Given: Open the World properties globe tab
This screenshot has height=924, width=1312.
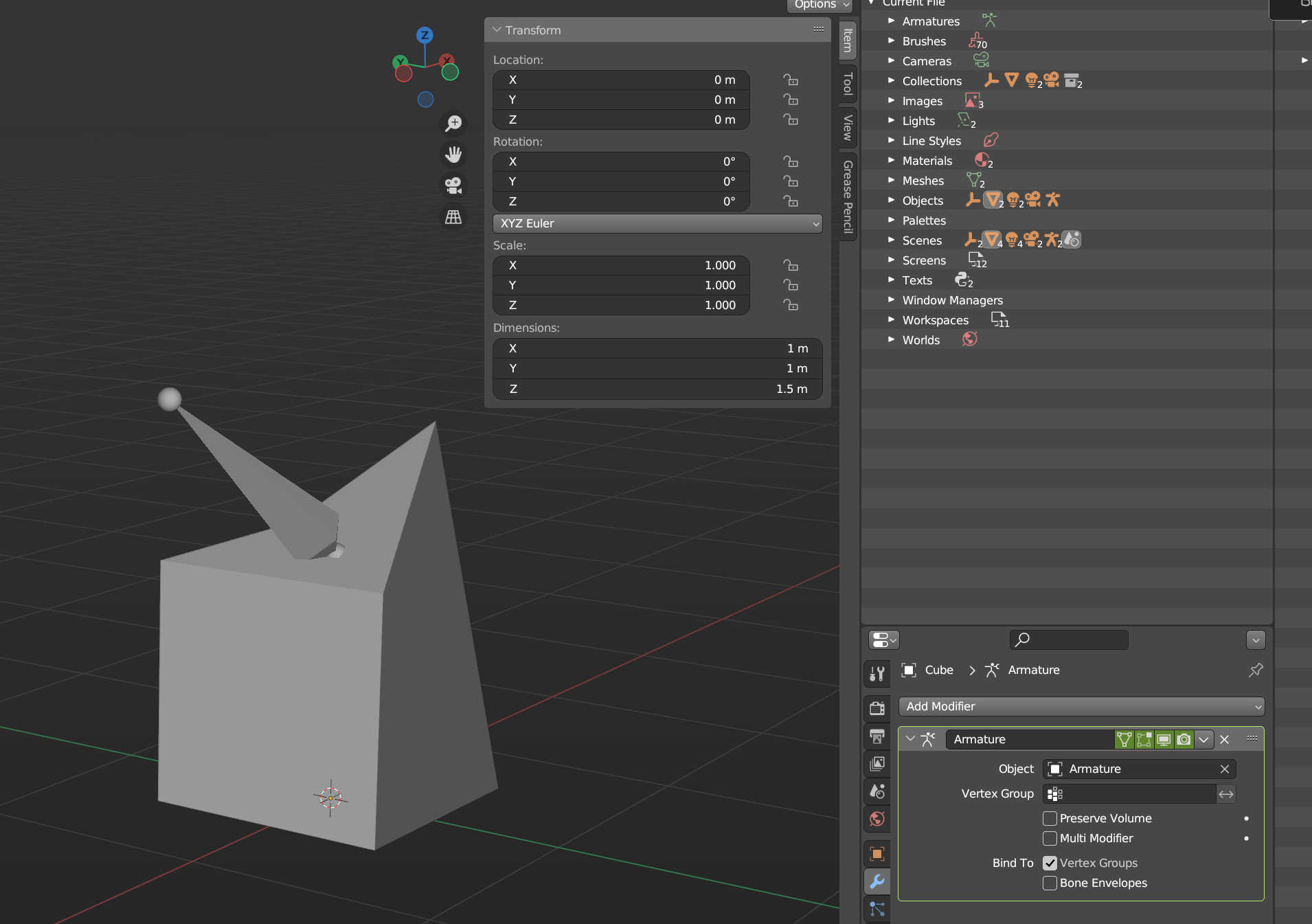Looking at the screenshot, I should pos(877,819).
